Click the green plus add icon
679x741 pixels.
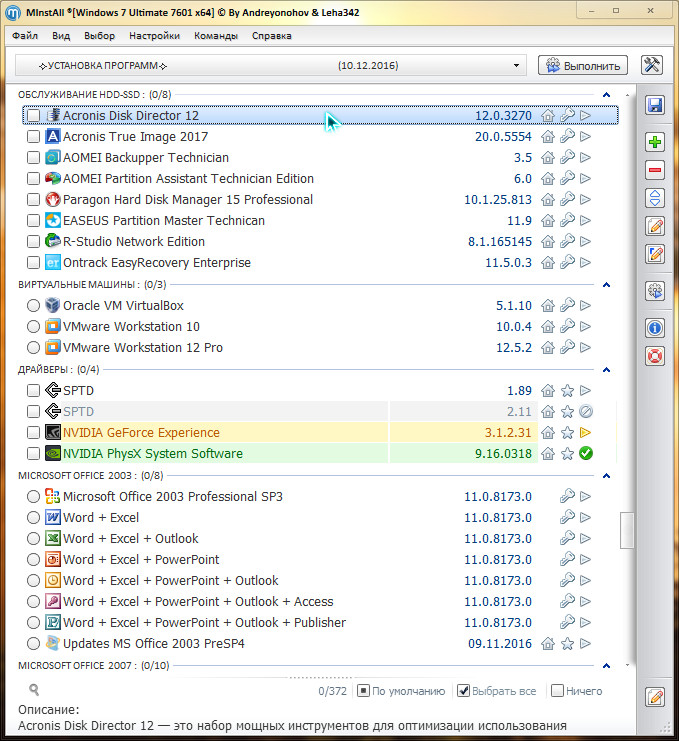[655, 142]
